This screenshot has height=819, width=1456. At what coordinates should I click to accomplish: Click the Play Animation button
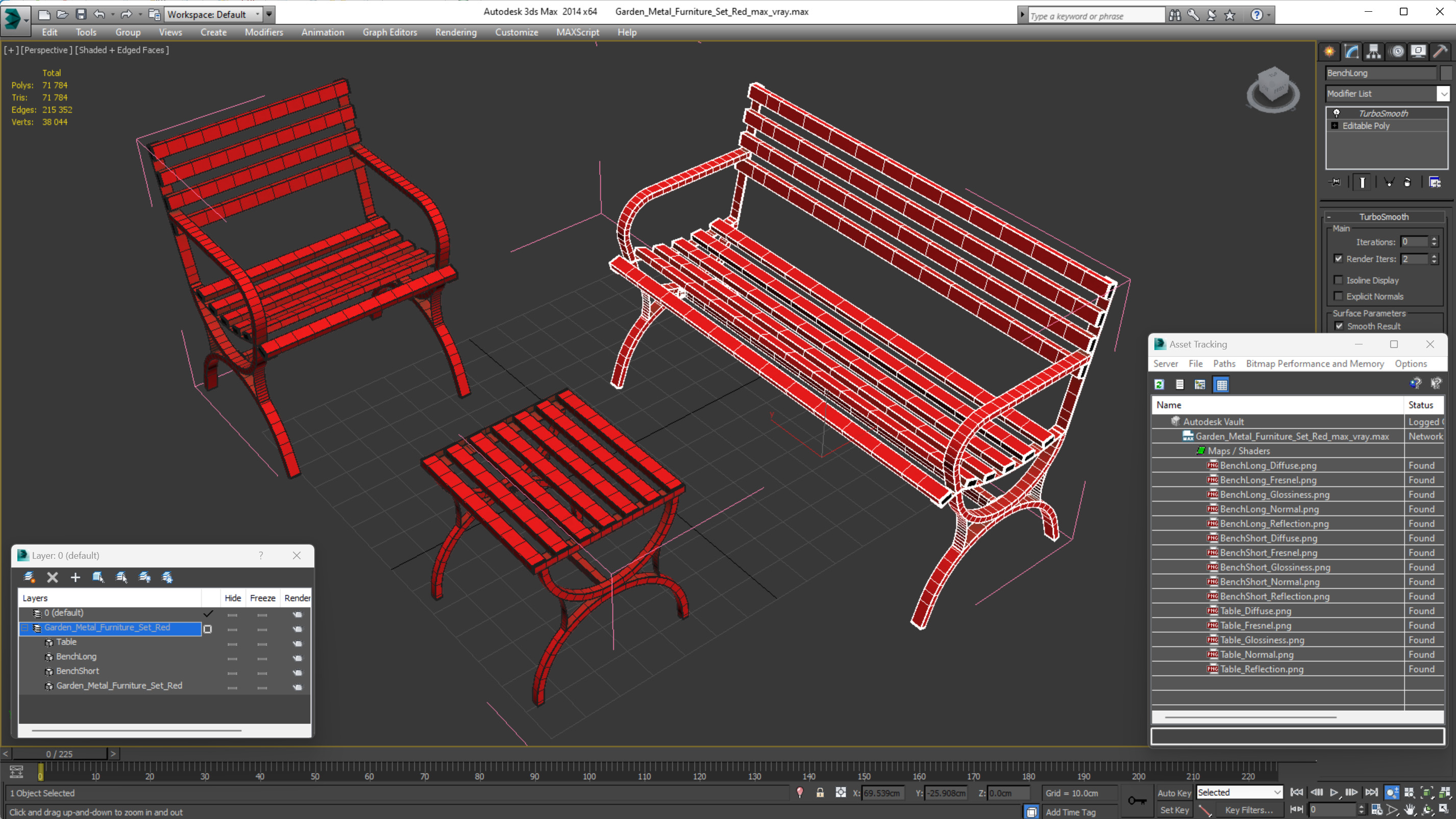coord(1334,792)
